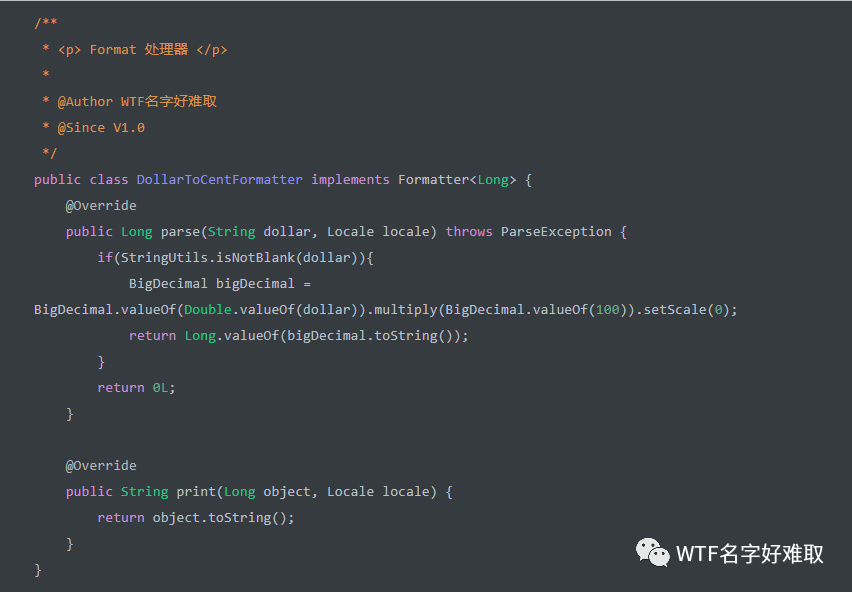The image size is (852, 592).
Task: Click the Format 处理器 comment text
Action: click(x=139, y=49)
